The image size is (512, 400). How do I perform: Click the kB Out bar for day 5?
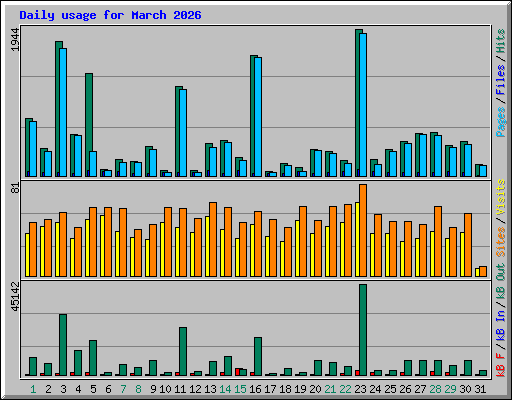click(93, 358)
